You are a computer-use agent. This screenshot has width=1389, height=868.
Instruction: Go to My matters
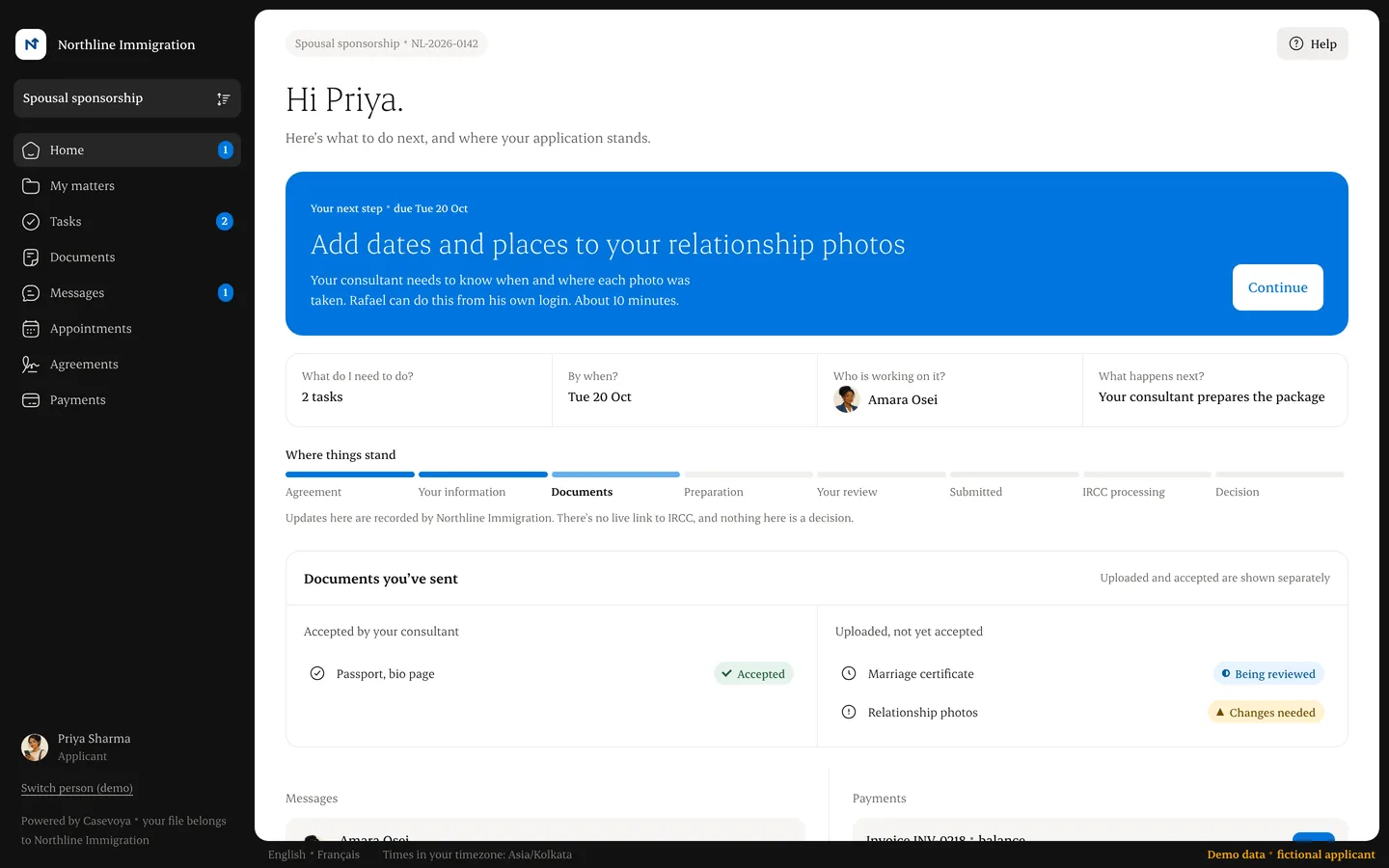coord(127,186)
